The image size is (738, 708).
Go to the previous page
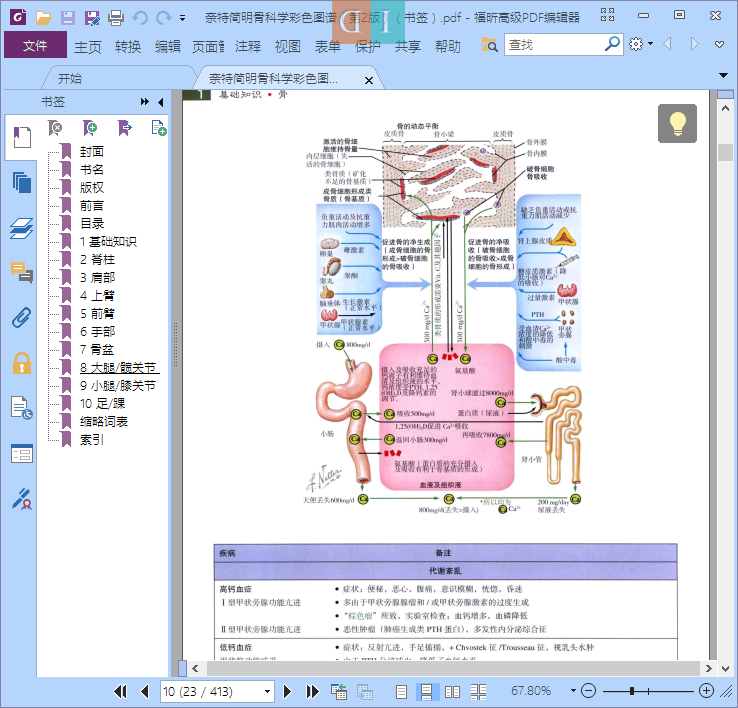pyautogui.click(x=145, y=691)
